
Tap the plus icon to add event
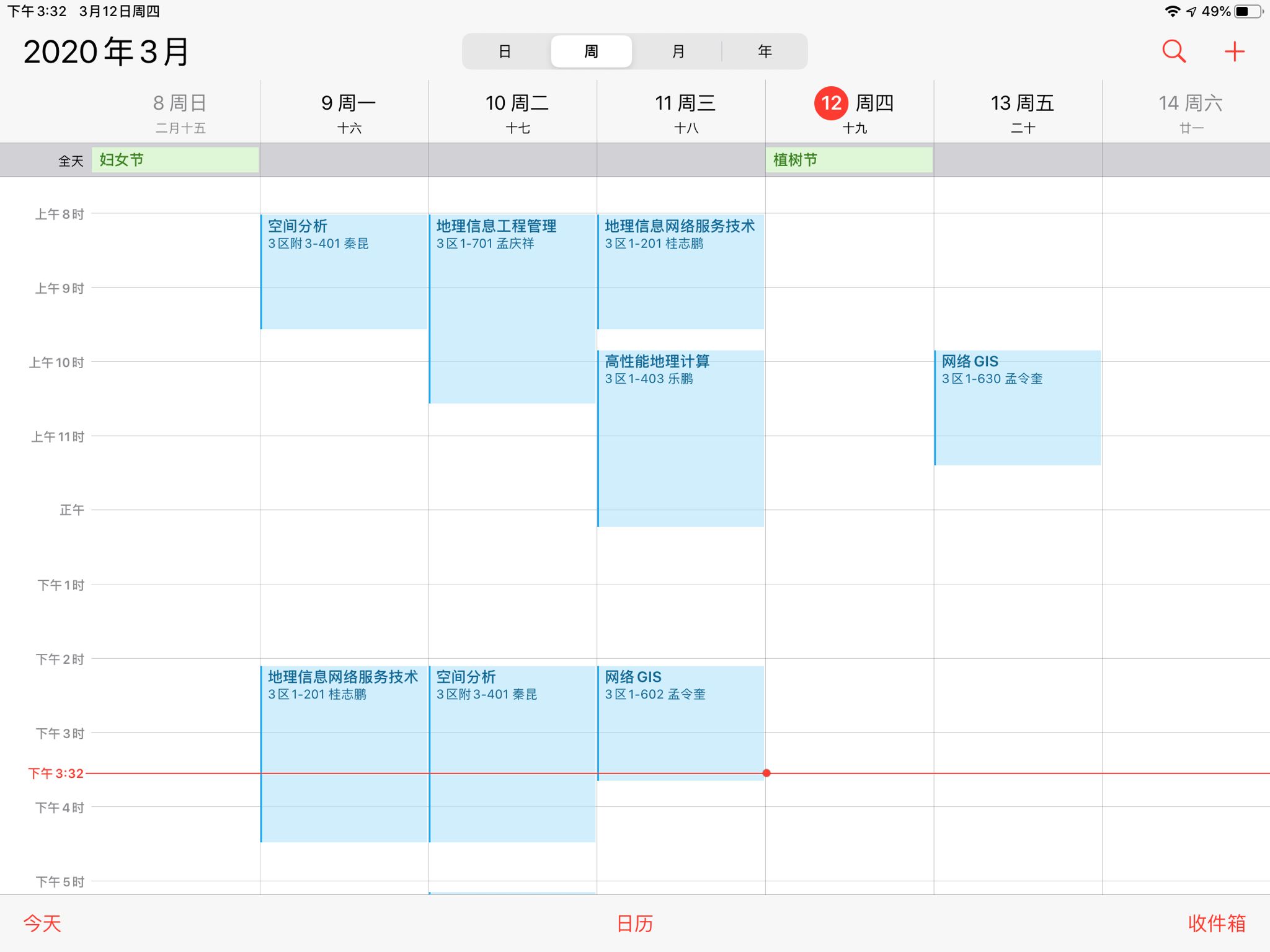point(1234,51)
